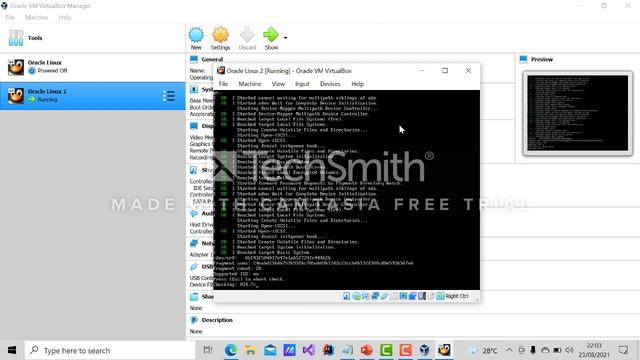Click the Discard toolbar button
Image resolution: width=640 pixels, height=360 pixels.
(247, 38)
